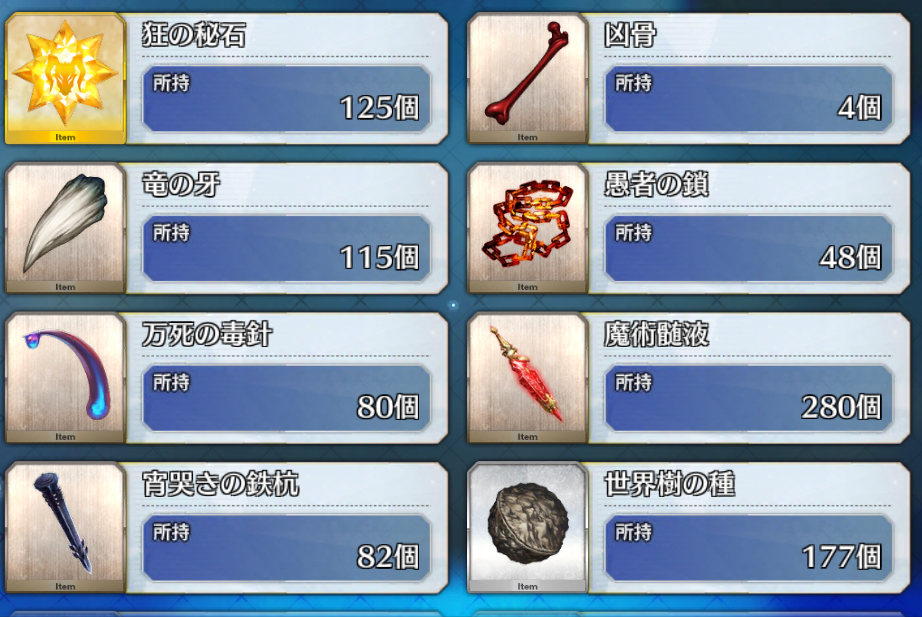Viewport: 922px width, 617px height.
Task: Tap the 魔術髄液 red crystal vial icon
Action: 527,378
